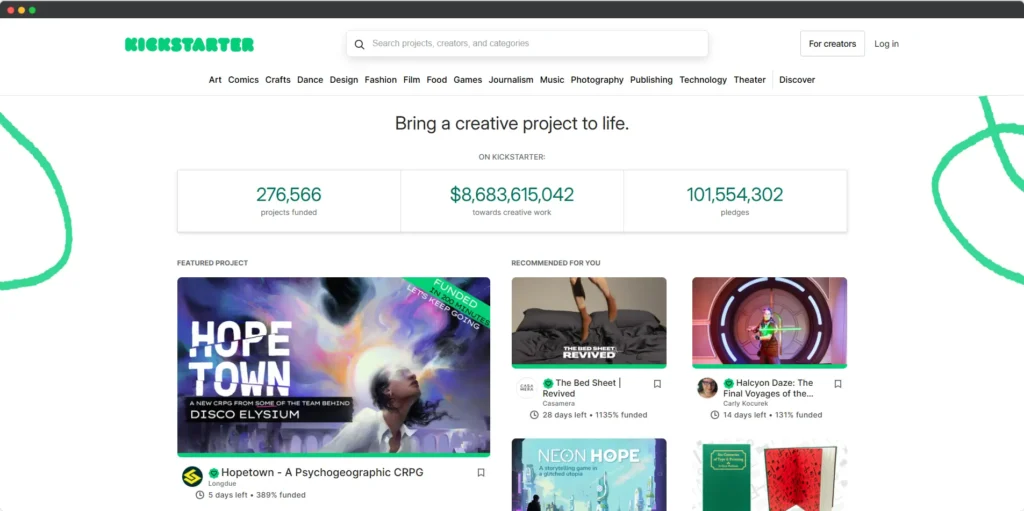Open the Art category
The height and width of the screenshot is (511, 1024).
pos(215,80)
